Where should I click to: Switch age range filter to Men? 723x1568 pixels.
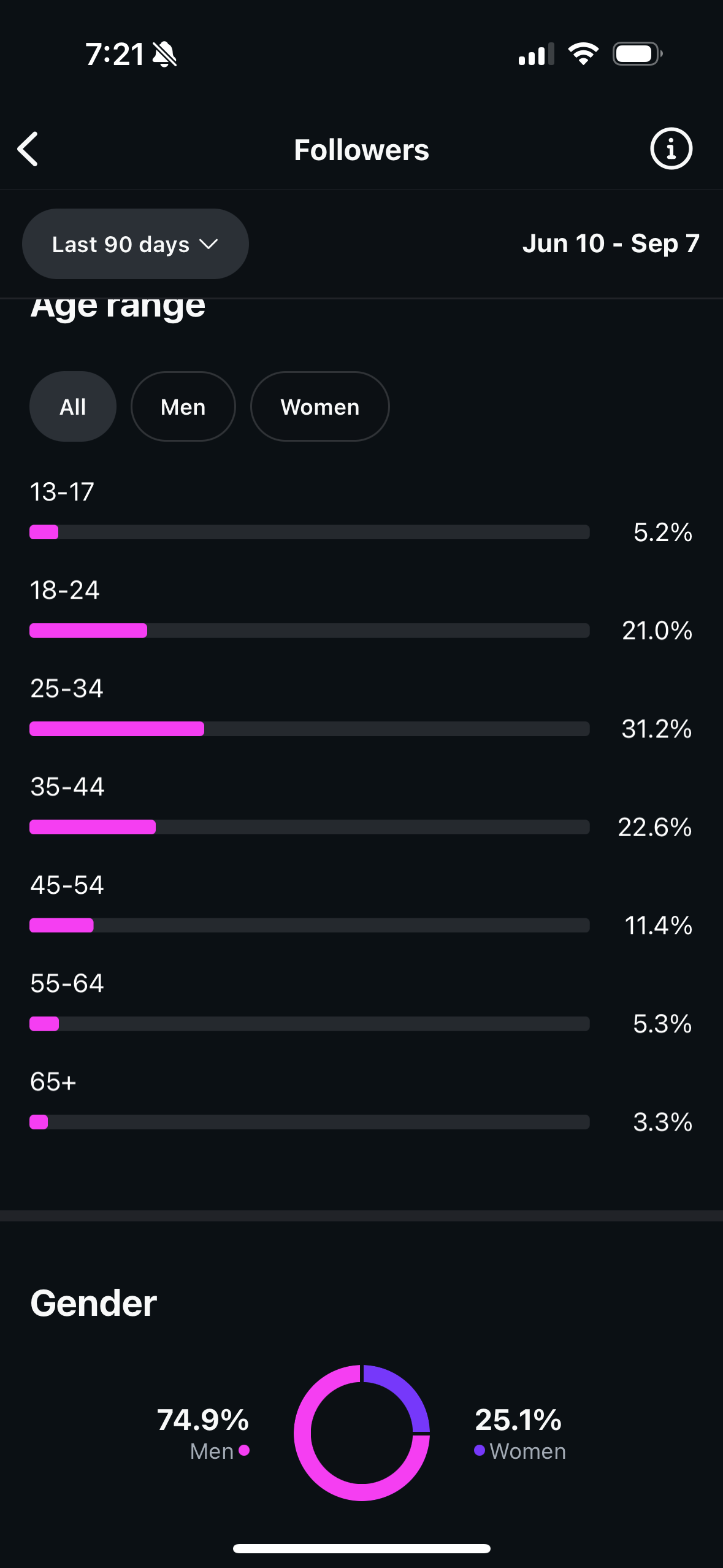(183, 407)
